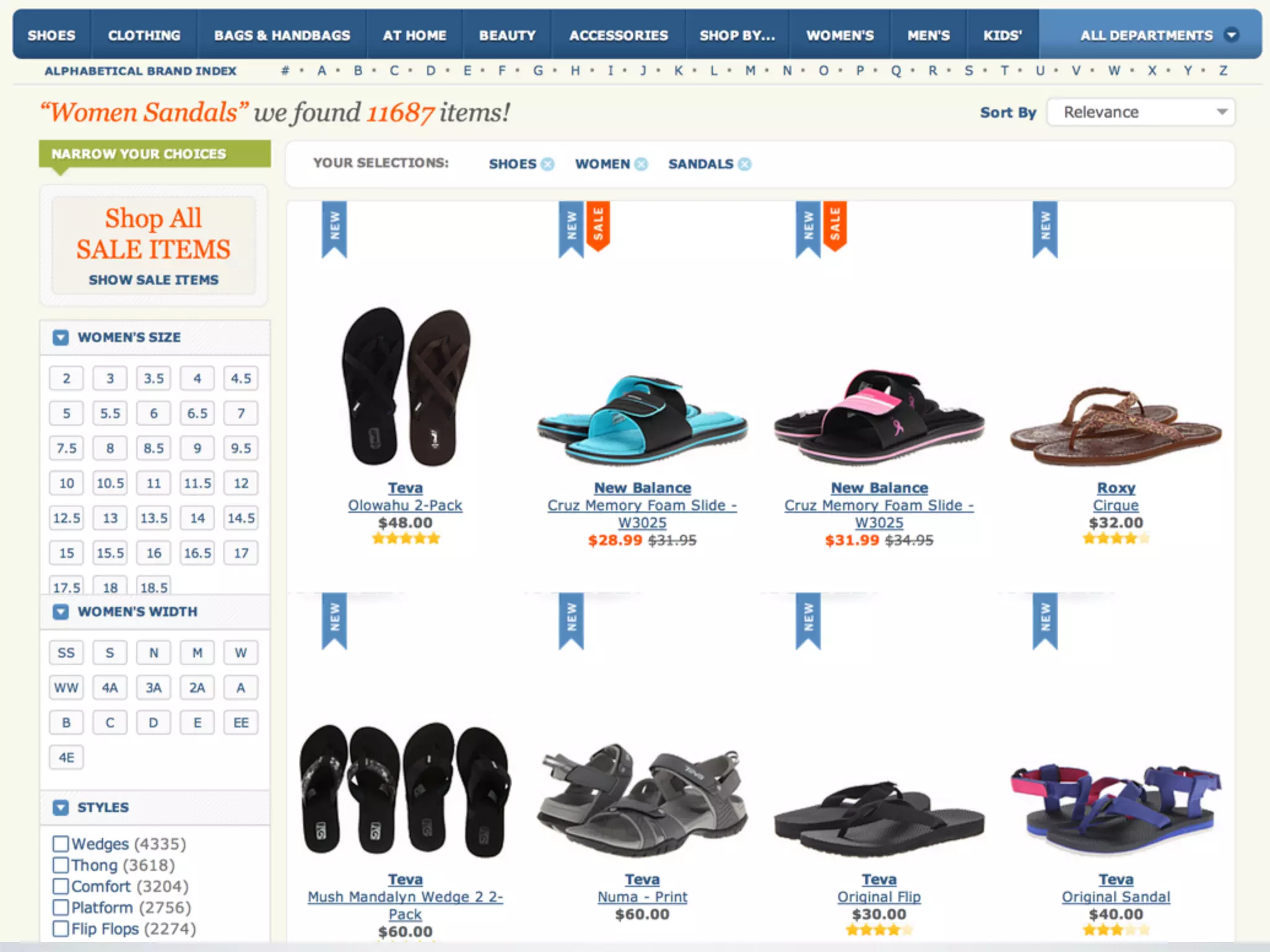Select women's size 7.5 button

[x=66, y=448]
